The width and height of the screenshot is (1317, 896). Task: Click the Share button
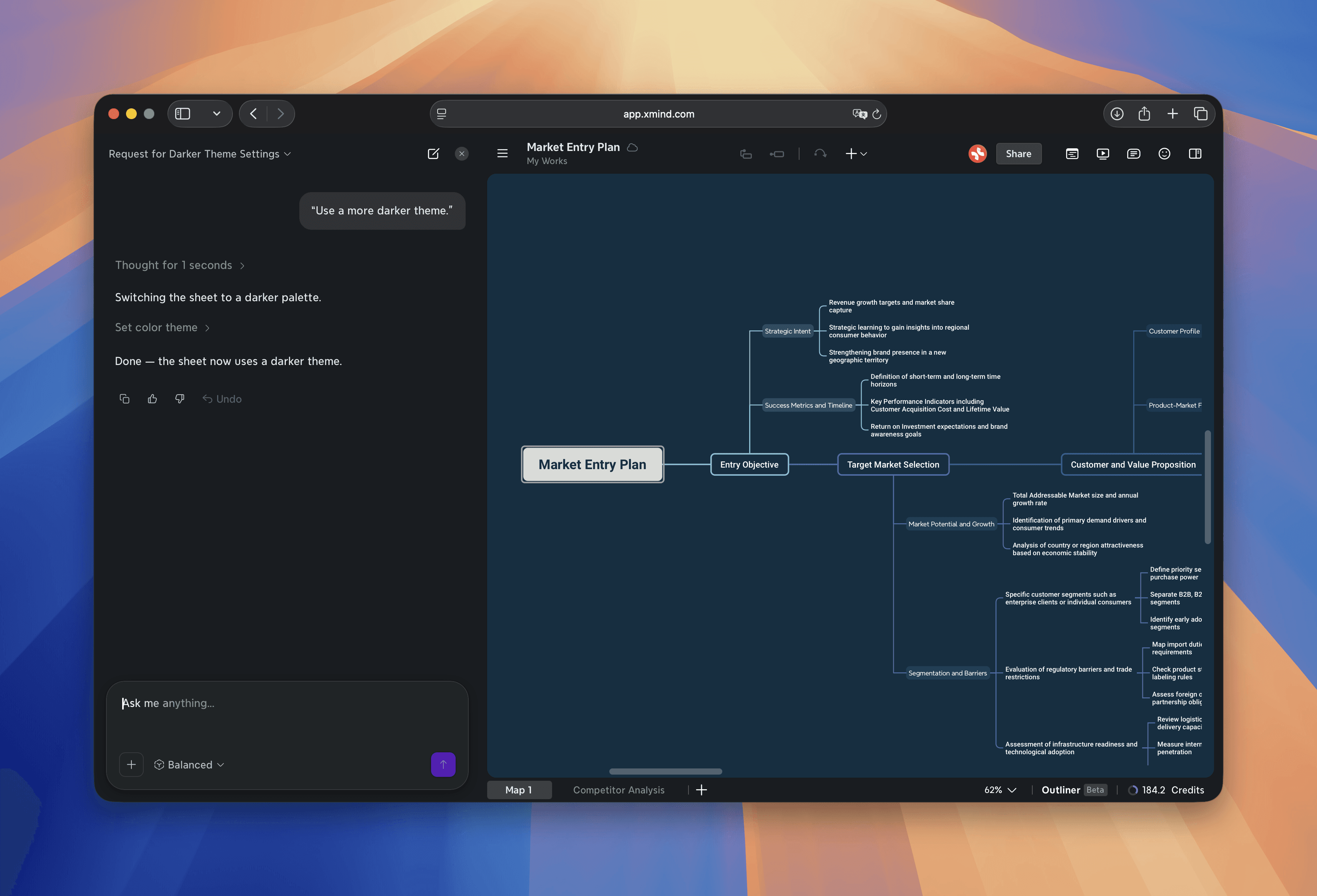[x=1018, y=154]
